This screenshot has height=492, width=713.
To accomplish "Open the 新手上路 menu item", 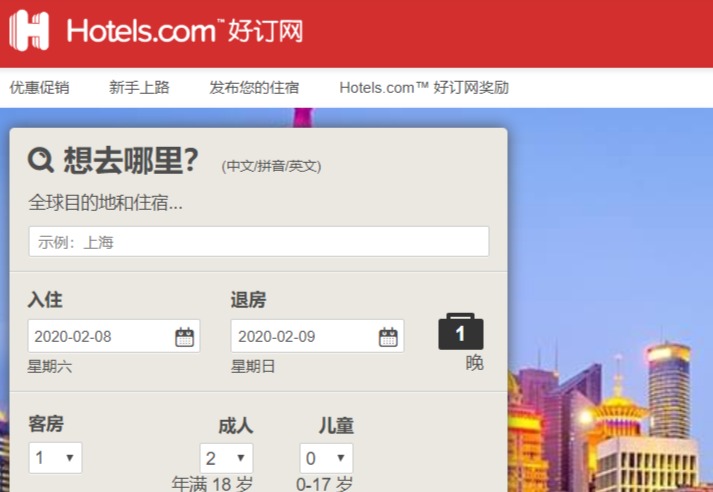I will (139, 87).
